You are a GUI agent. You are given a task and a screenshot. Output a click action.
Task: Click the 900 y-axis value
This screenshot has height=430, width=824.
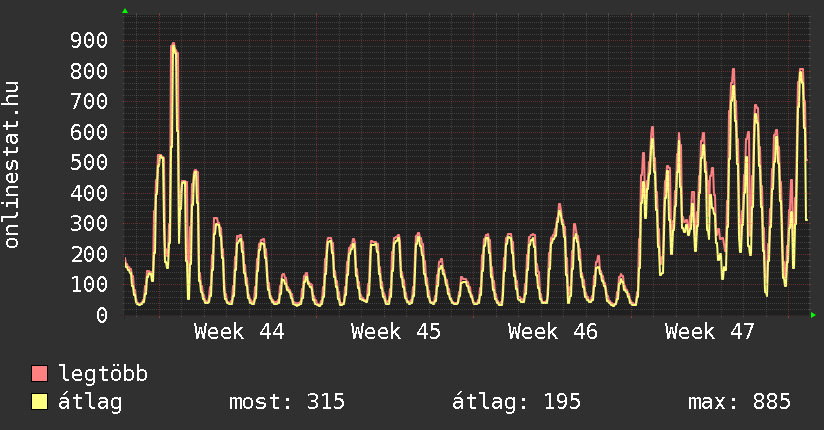pos(88,40)
